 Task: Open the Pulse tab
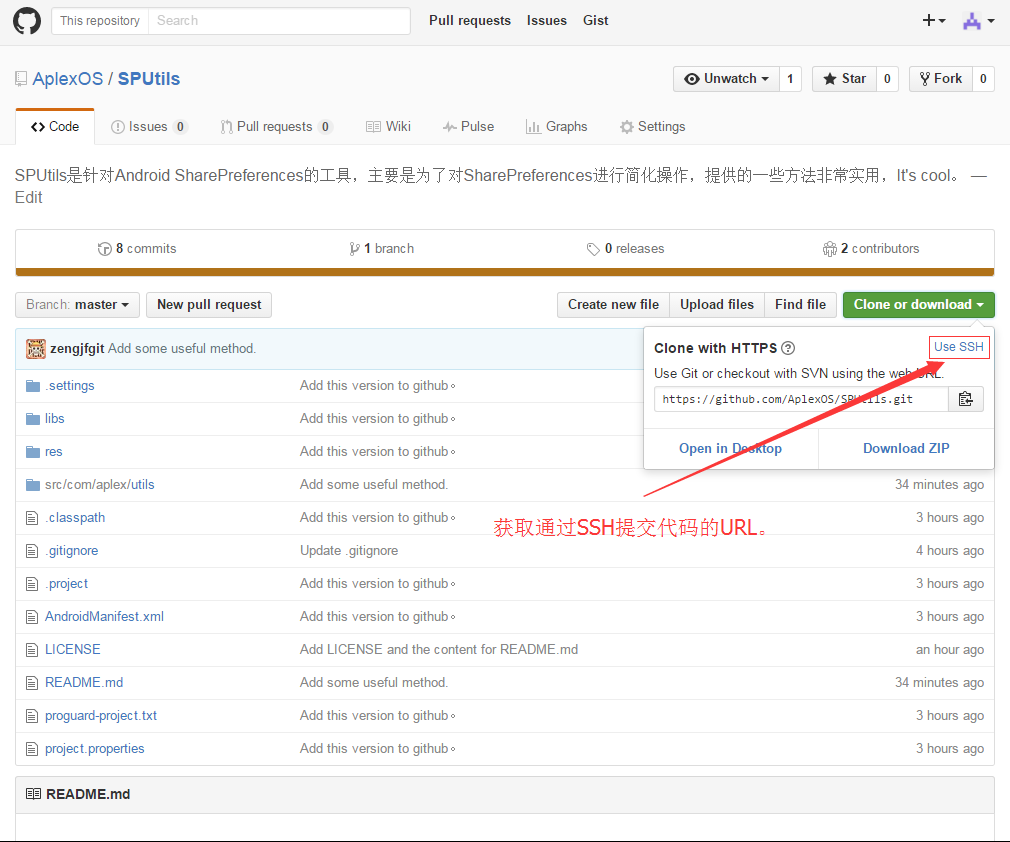pyautogui.click(x=468, y=127)
